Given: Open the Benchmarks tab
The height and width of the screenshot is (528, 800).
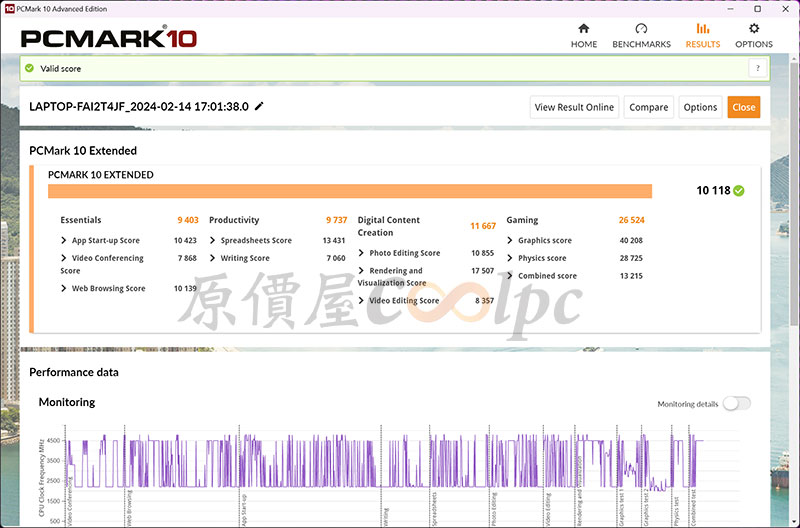Looking at the screenshot, I should 641,36.
